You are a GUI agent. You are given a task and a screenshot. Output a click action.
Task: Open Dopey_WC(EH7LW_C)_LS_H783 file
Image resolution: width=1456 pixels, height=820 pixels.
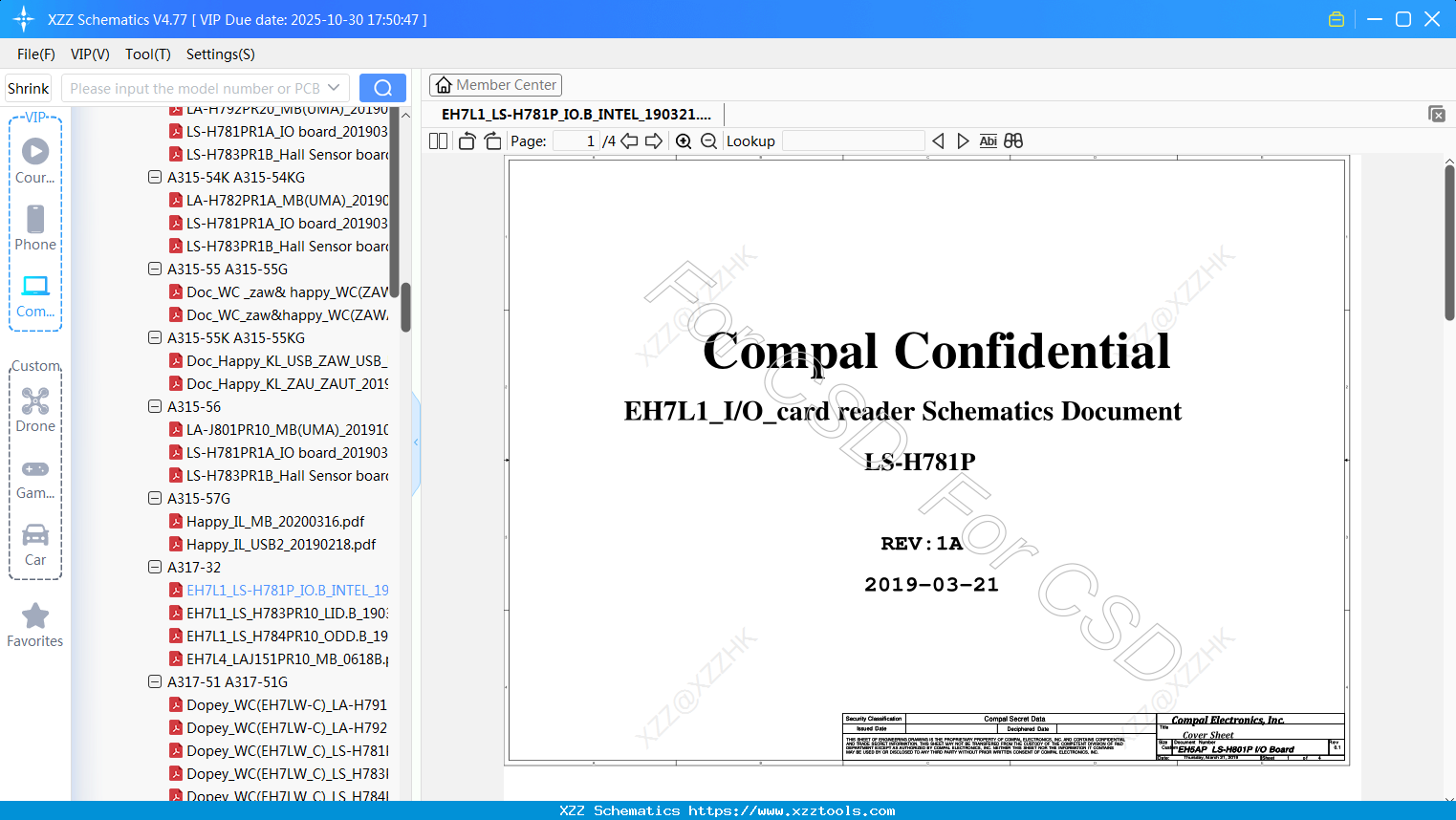(x=287, y=773)
